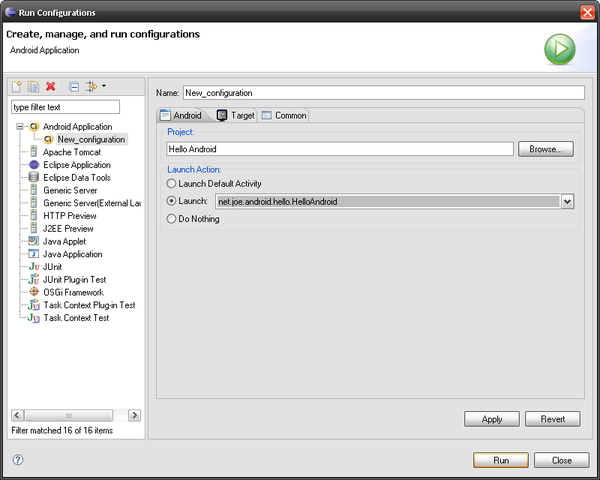Delete selected configuration with red X icon
This screenshot has width=600, height=480.
(x=50, y=87)
